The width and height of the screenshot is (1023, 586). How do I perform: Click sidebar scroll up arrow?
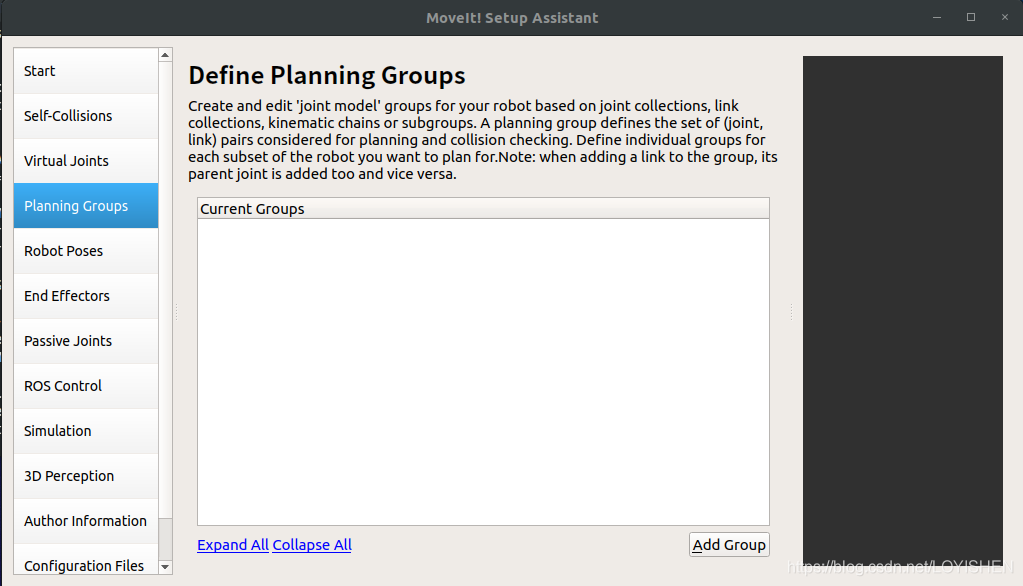tap(165, 55)
